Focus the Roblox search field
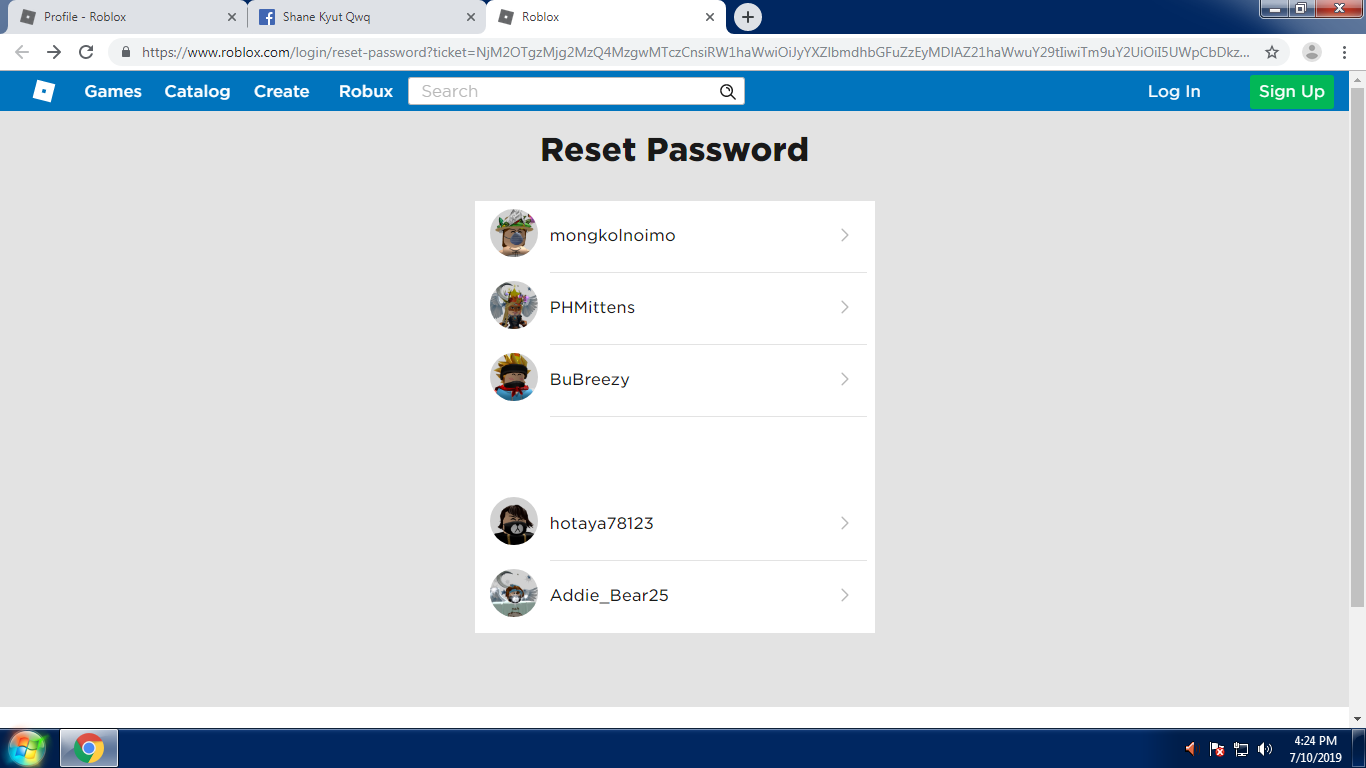 point(576,91)
